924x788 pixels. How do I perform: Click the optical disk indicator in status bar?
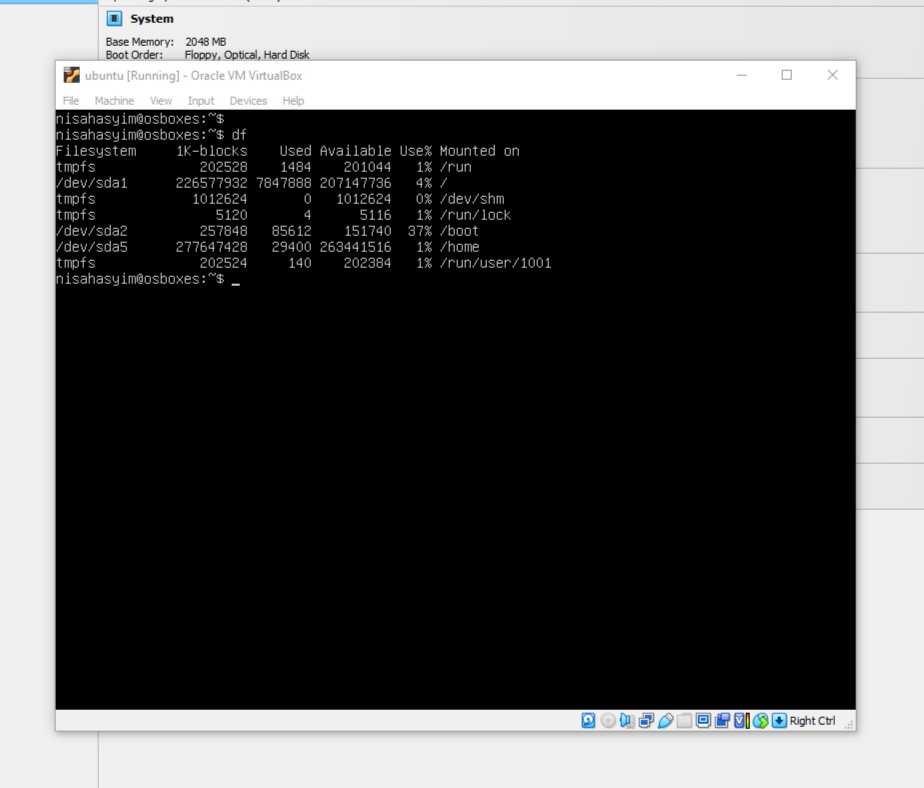(608, 720)
